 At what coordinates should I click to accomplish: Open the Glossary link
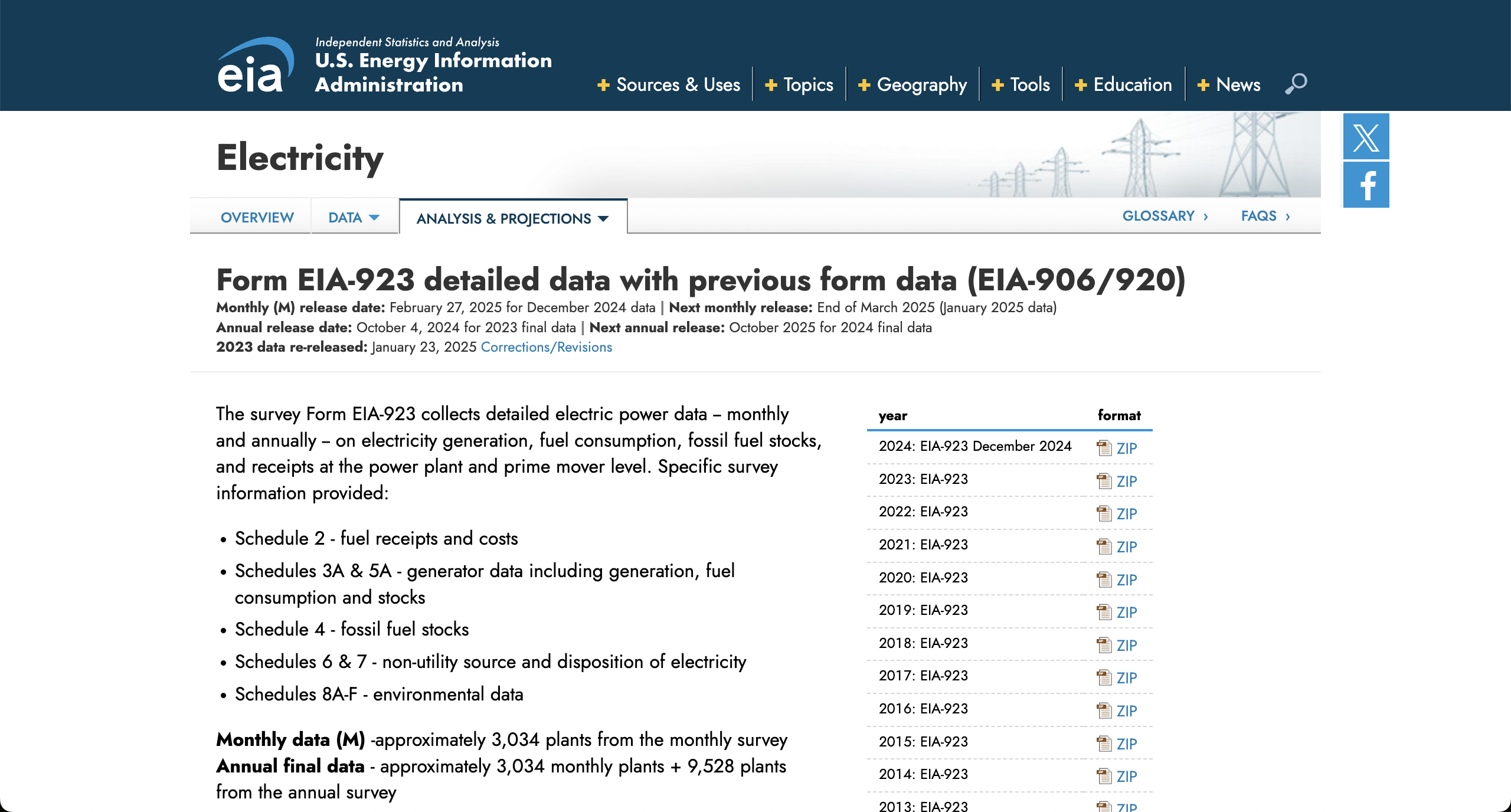tap(1165, 216)
